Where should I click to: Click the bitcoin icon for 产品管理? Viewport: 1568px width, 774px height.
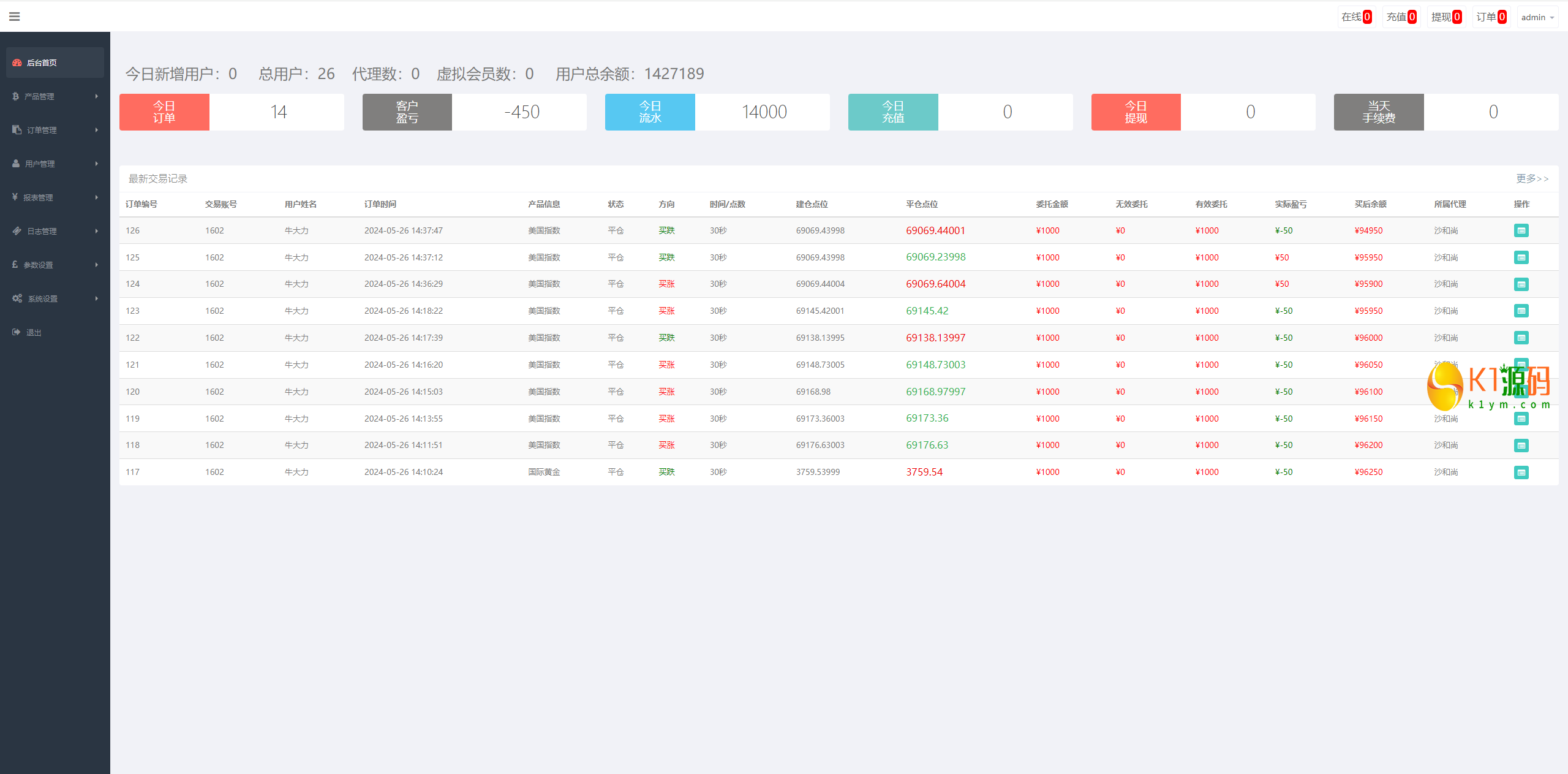pos(15,96)
